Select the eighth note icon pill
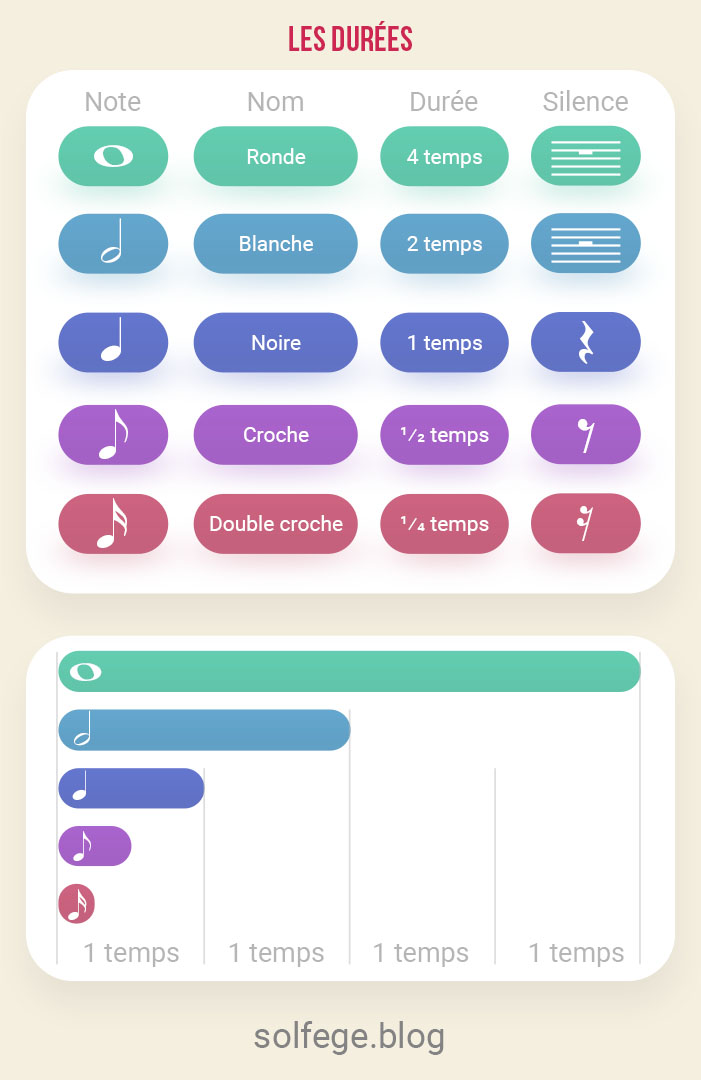The height and width of the screenshot is (1080, 701). (x=113, y=435)
